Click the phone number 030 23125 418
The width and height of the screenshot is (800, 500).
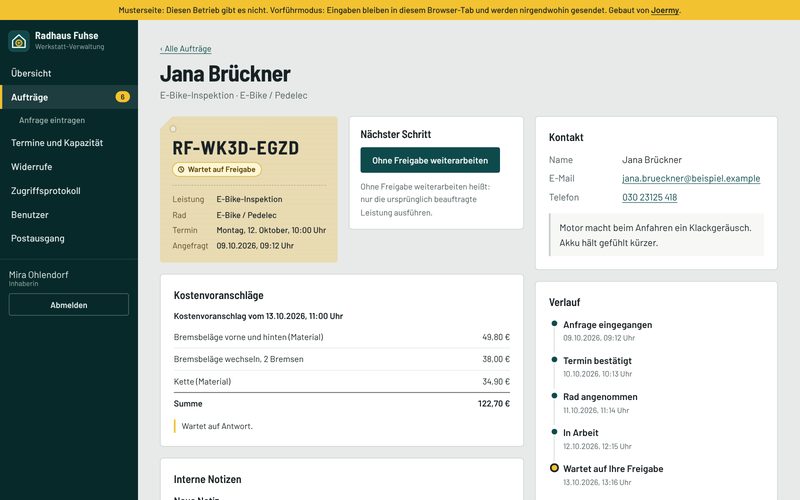(649, 197)
